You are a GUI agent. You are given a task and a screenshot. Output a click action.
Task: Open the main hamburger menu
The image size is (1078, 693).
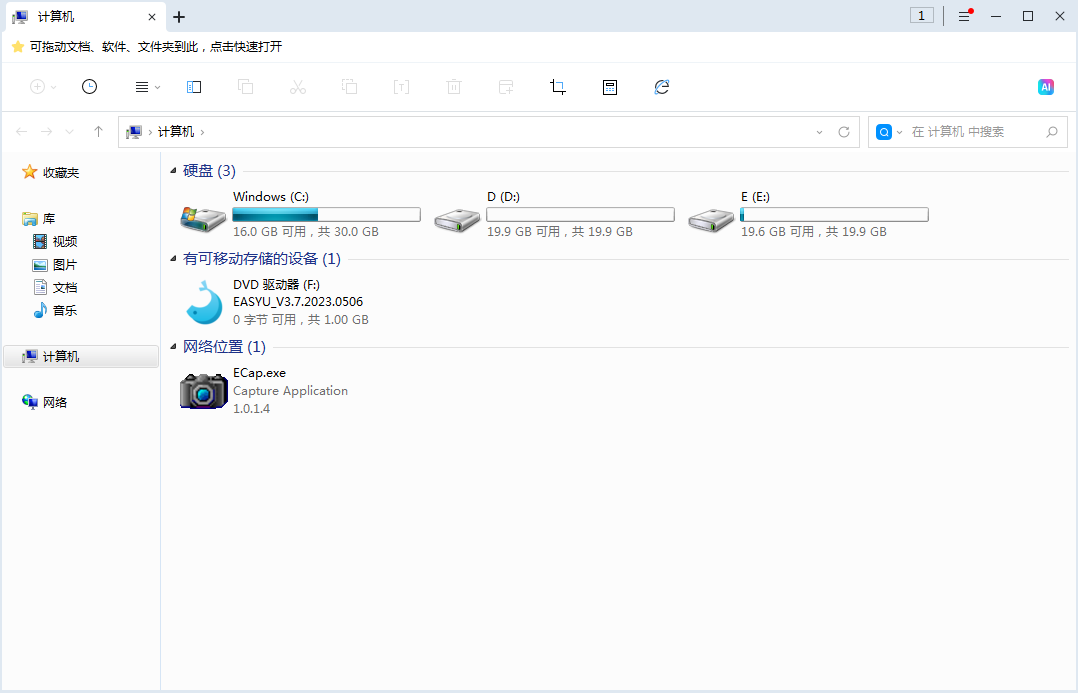point(964,16)
